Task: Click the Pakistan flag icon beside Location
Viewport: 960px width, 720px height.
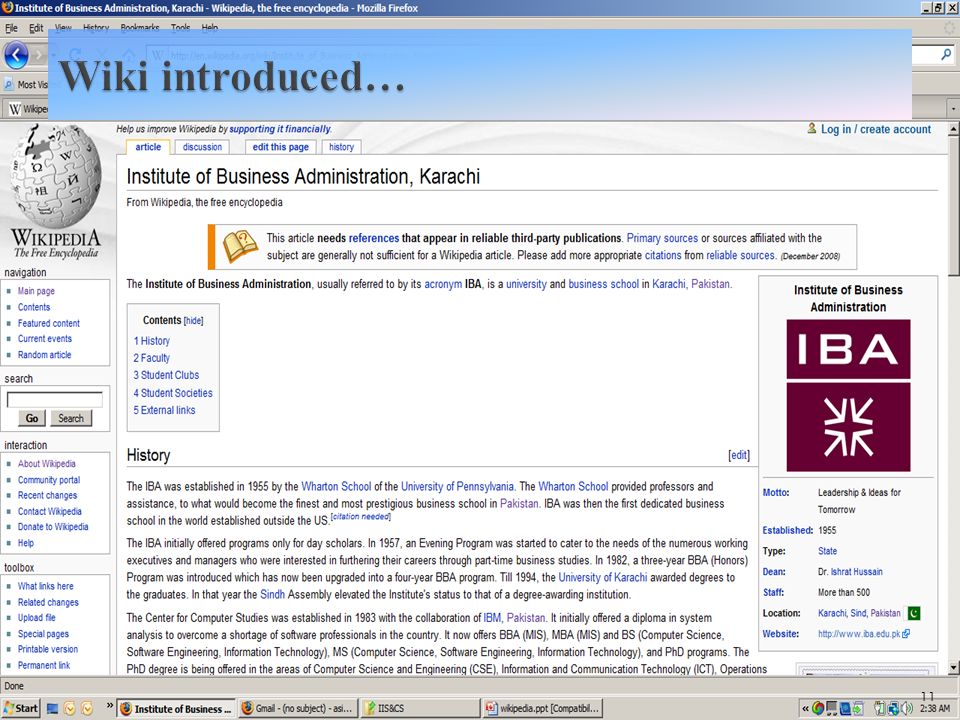Action: pos(914,613)
